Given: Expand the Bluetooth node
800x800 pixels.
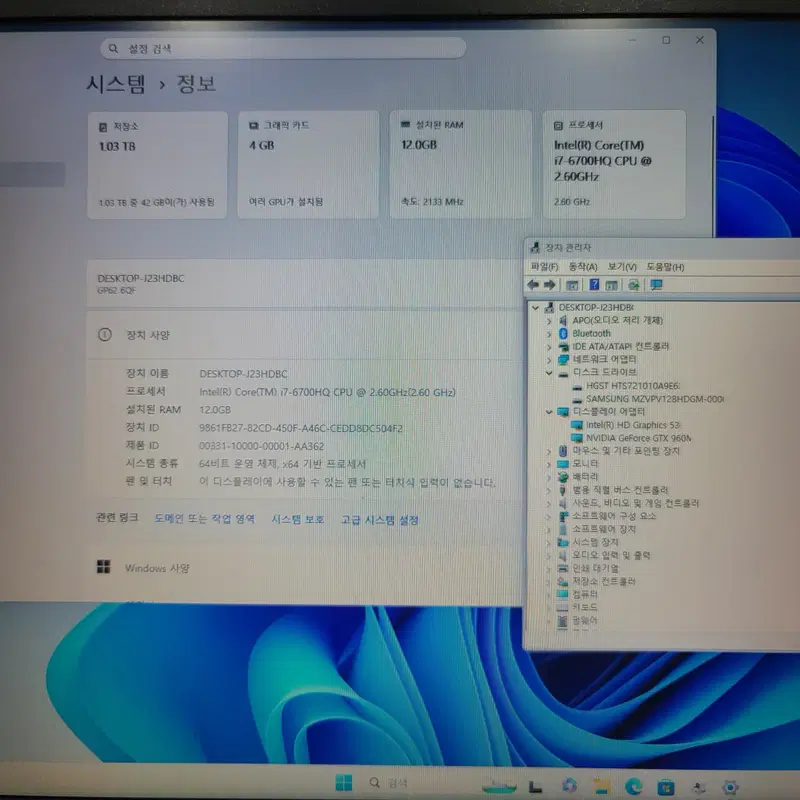Looking at the screenshot, I should coord(549,334).
